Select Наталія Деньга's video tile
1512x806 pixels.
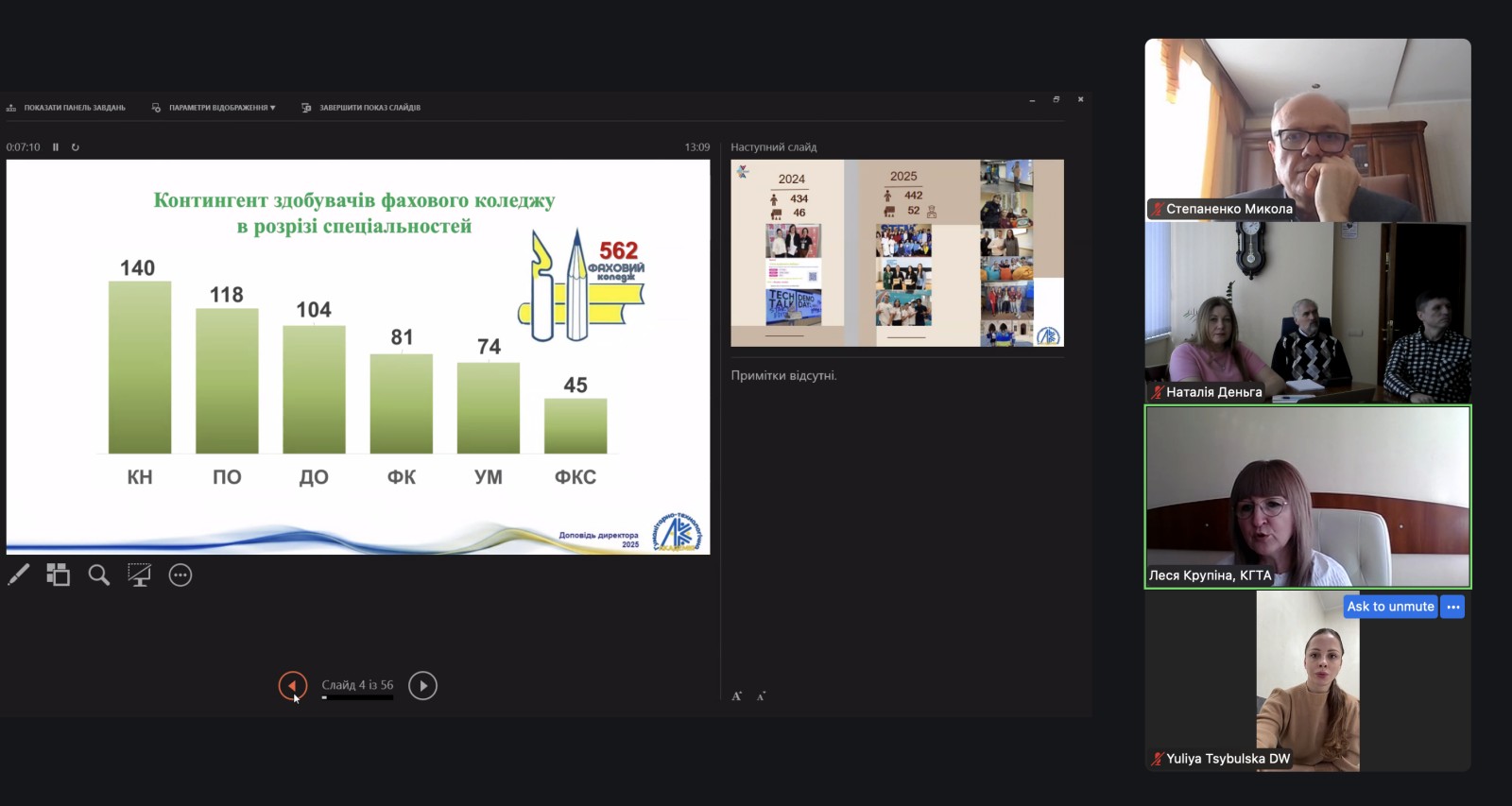[x=1308, y=313]
